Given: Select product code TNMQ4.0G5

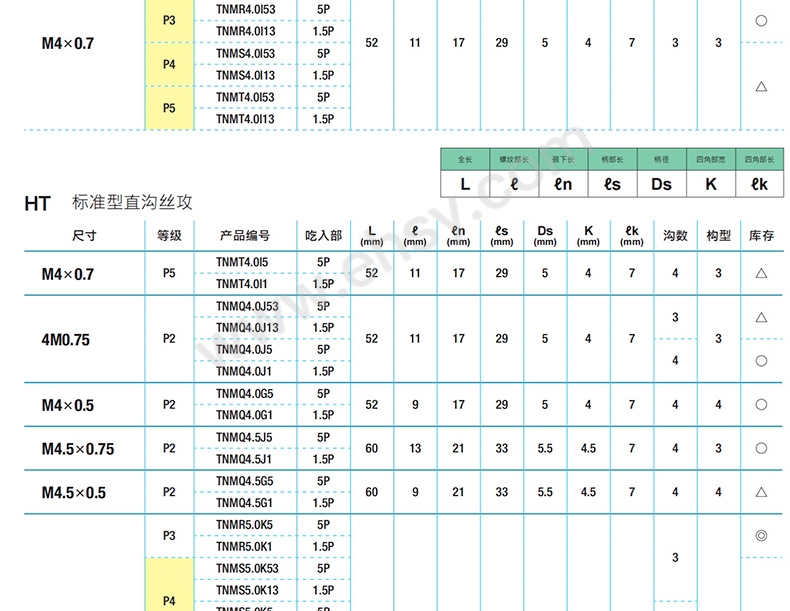Looking at the screenshot, I should [244, 393].
